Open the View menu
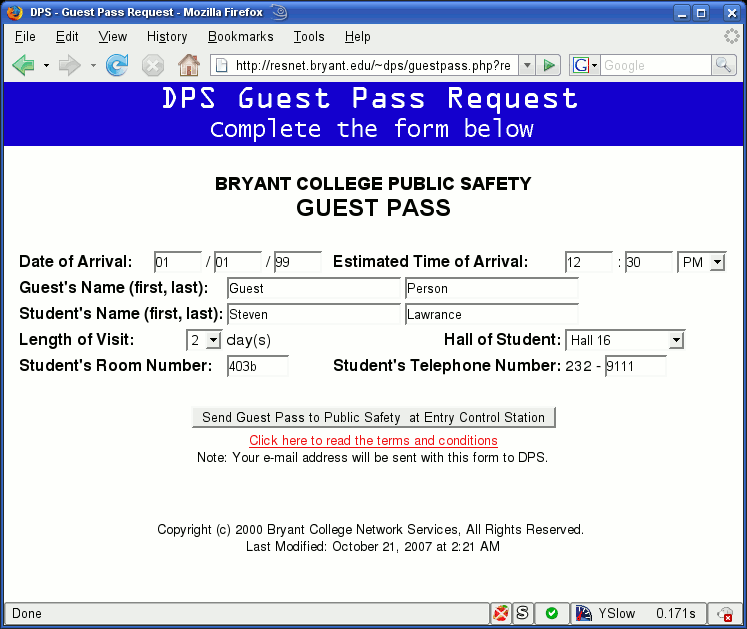This screenshot has width=747, height=629. click(112, 37)
